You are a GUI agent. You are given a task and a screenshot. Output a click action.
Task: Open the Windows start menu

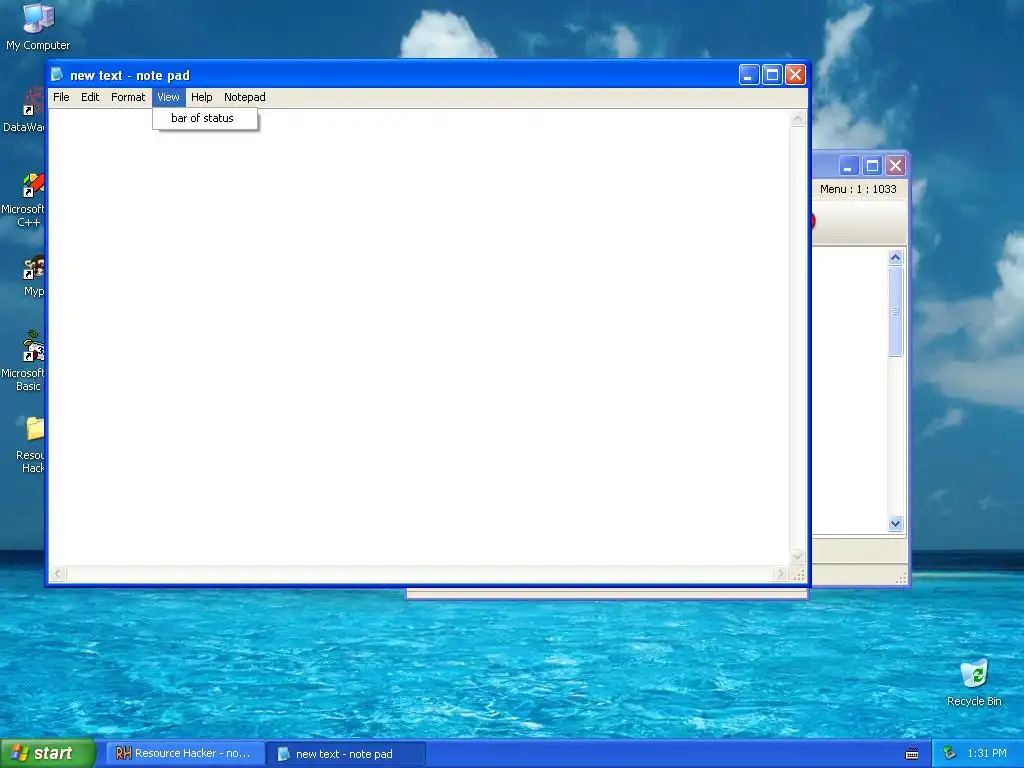tap(47, 753)
